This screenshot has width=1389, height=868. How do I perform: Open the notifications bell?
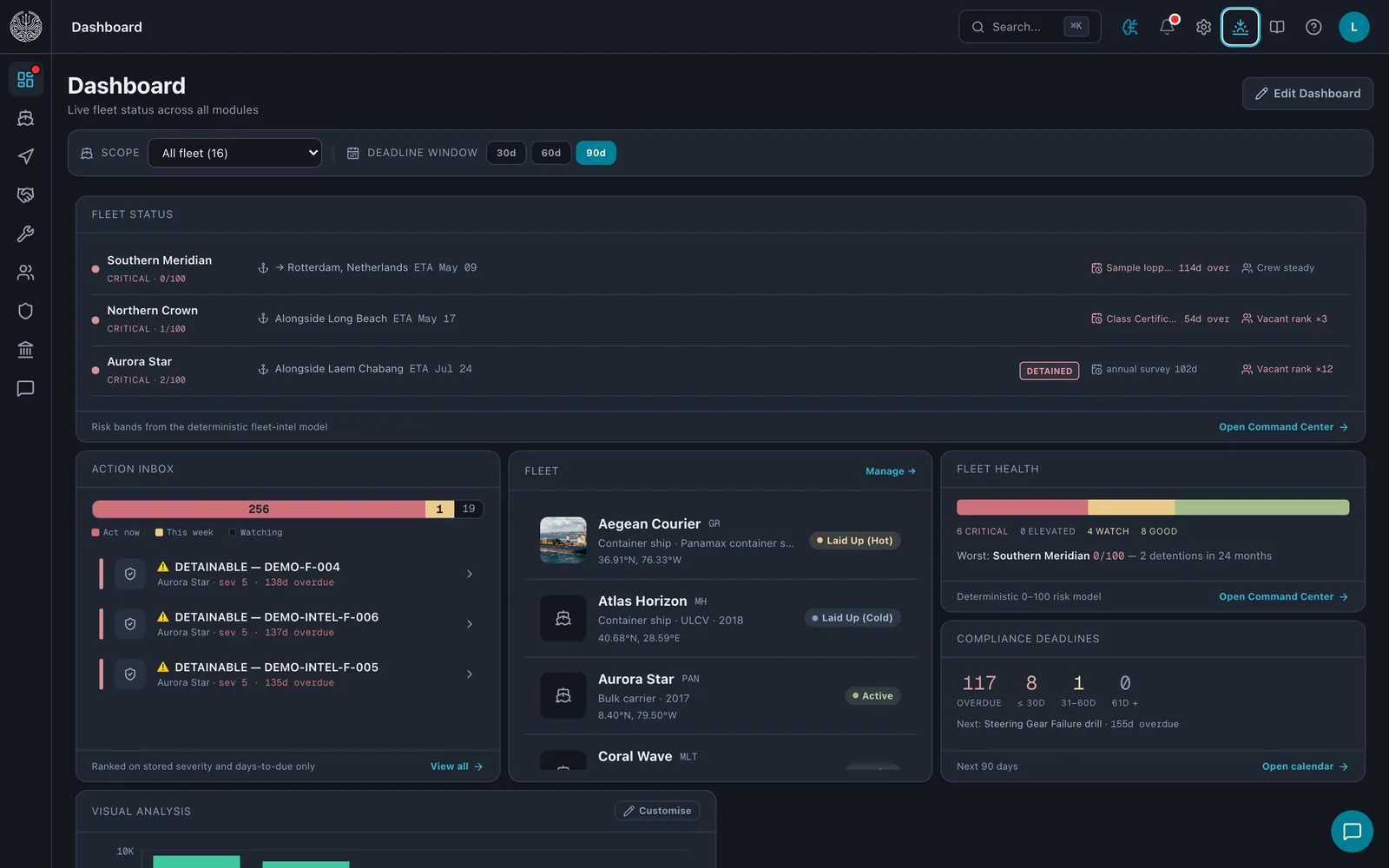pyautogui.click(x=1167, y=27)
